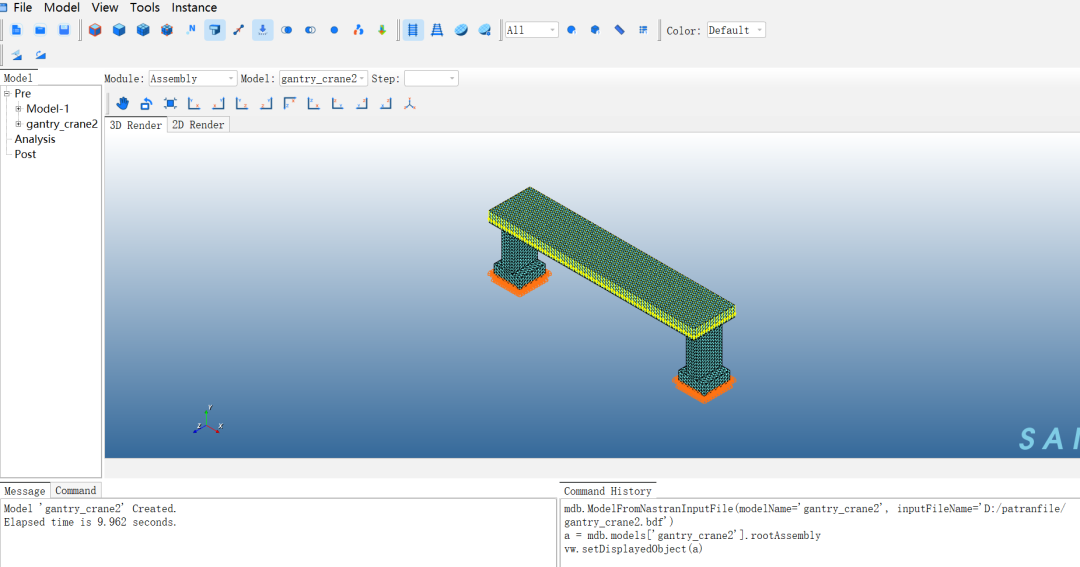Click the second icon in second toolbar row
Screen dimensions: 1080x567
41,55
